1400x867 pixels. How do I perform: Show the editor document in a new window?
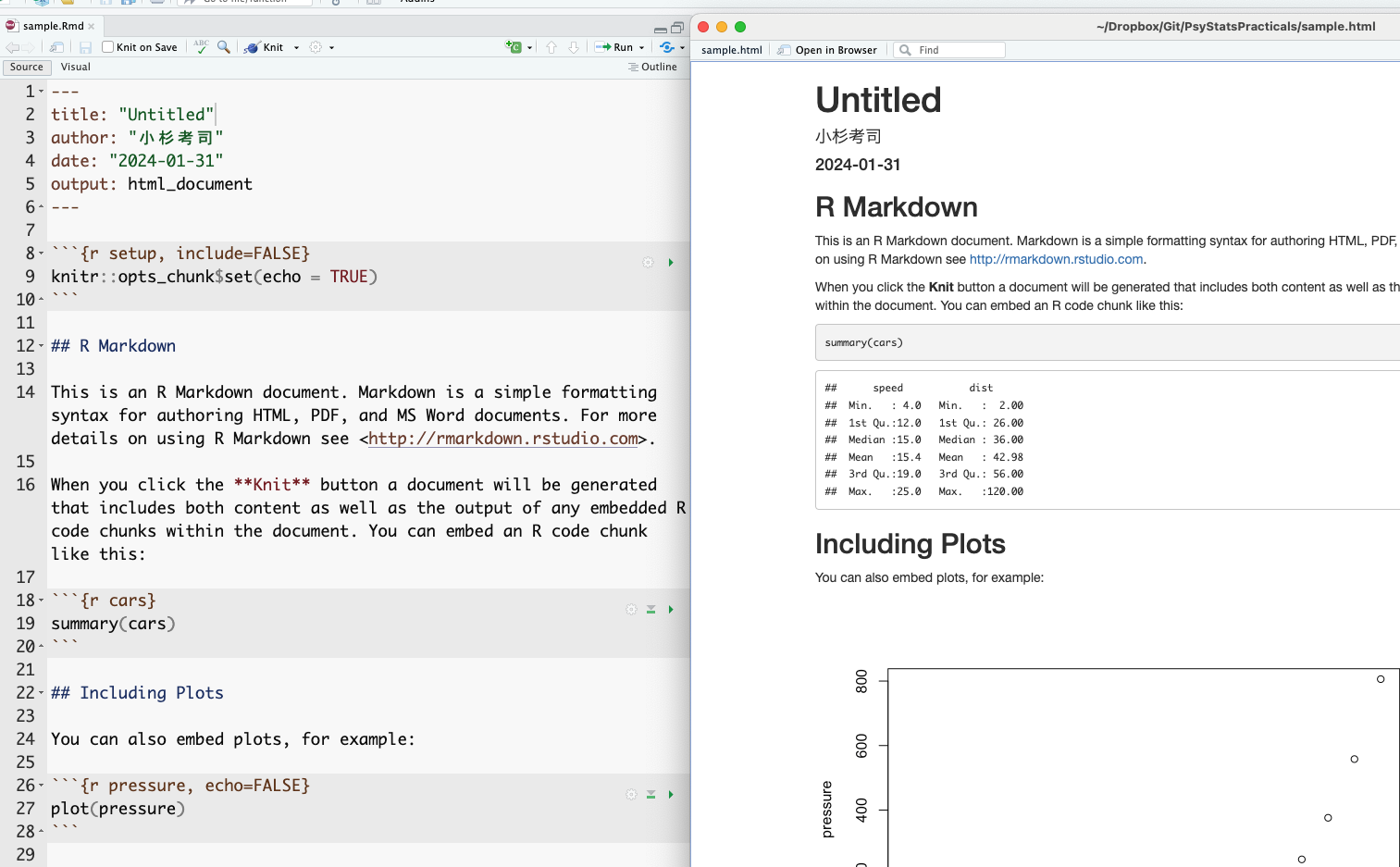click(x=56, y=47)
